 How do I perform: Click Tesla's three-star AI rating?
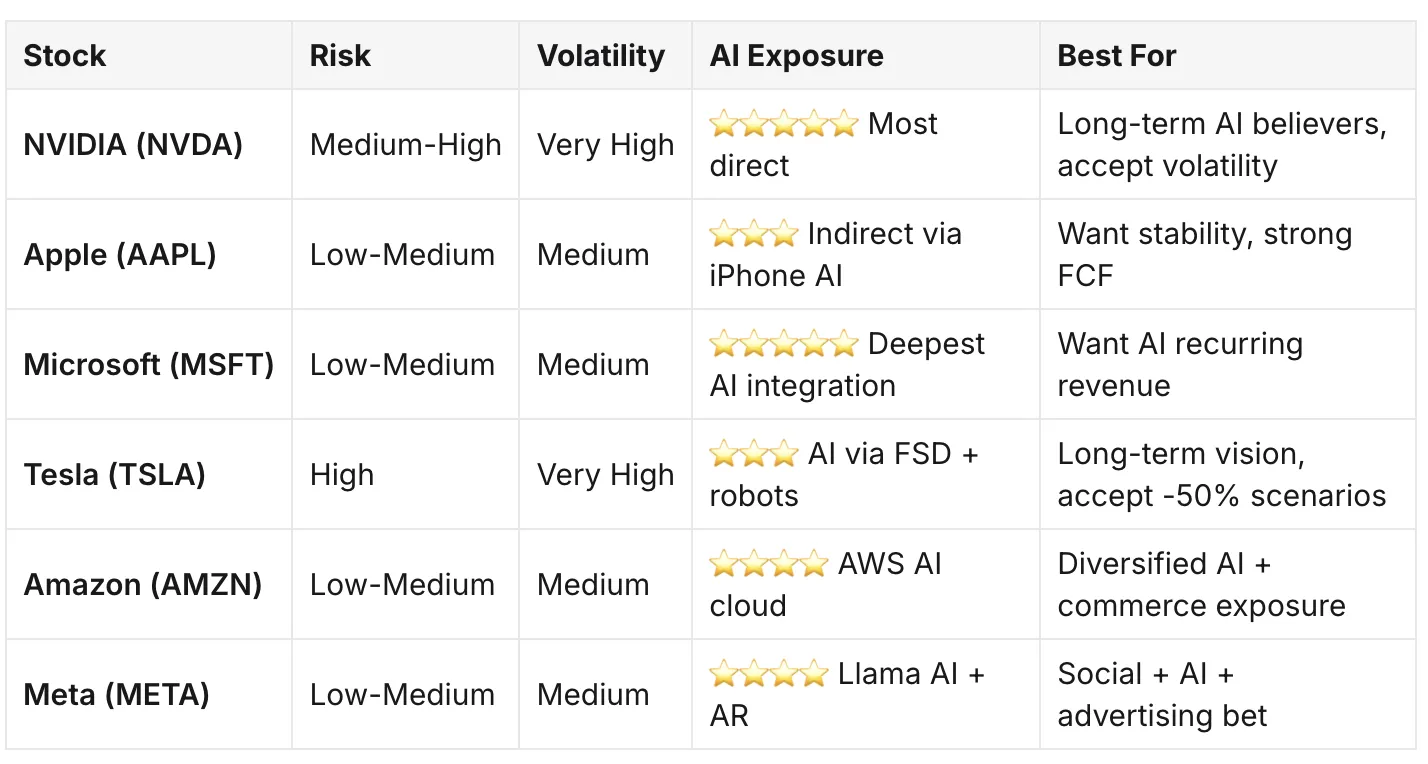[754, 454]
